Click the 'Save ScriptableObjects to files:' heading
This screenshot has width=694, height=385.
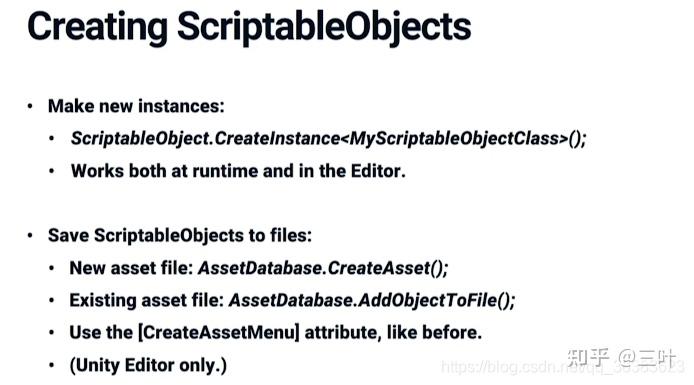[180, 235]
